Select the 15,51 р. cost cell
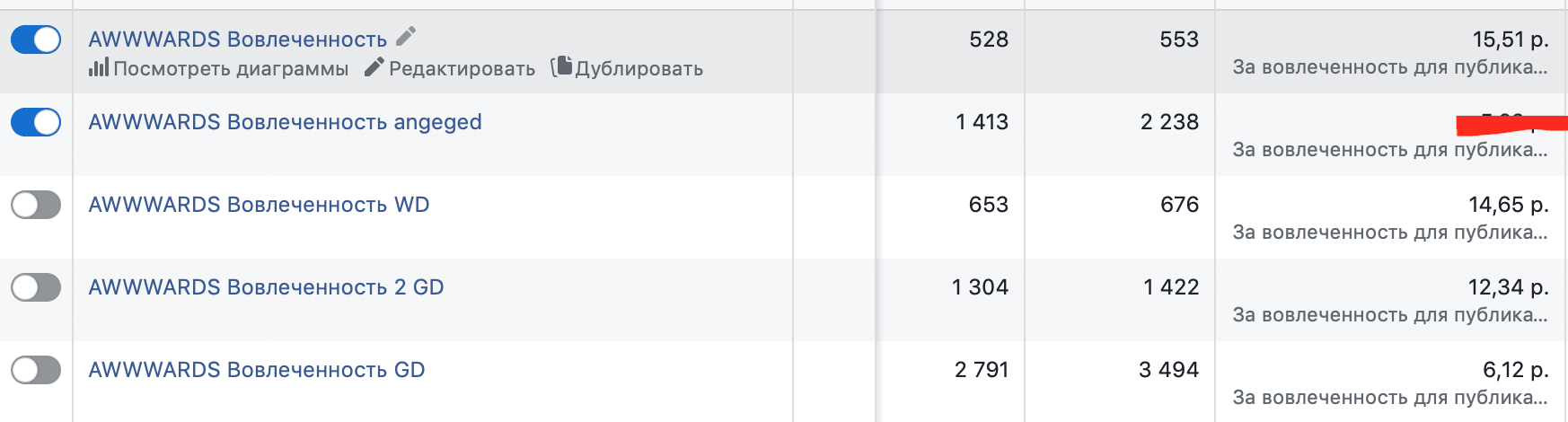Viewport: 1568px width, 422px height. tap(1511, 40)
